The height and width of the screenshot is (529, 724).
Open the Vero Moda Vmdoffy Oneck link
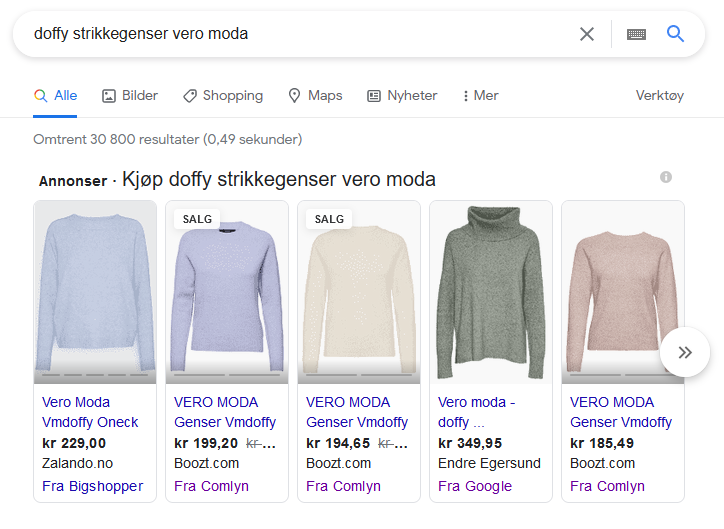pyautogui.click(x=90, y=412)
